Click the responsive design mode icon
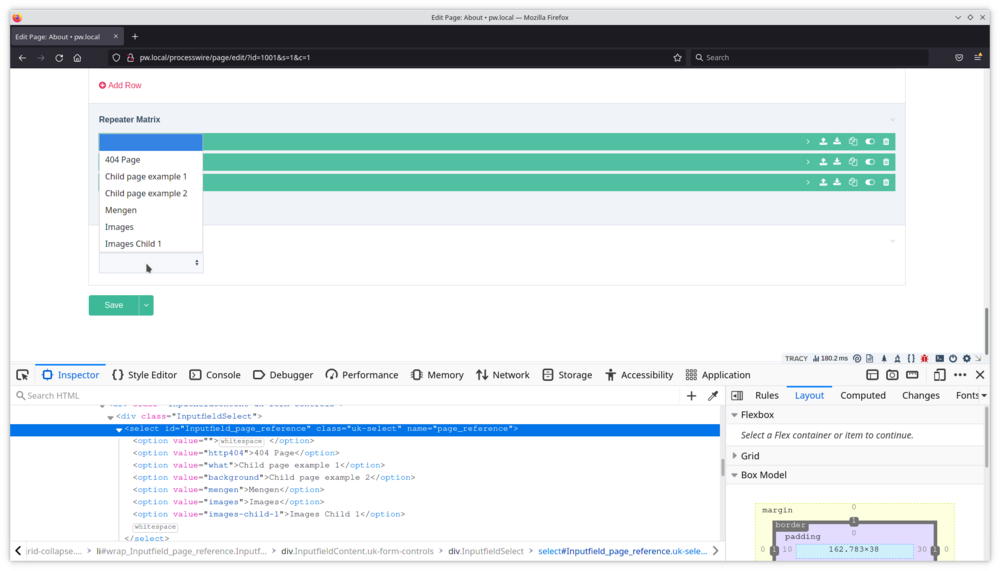Image resolution: width=1000 pixels, height=571 pixels. [x=939, y=375]
